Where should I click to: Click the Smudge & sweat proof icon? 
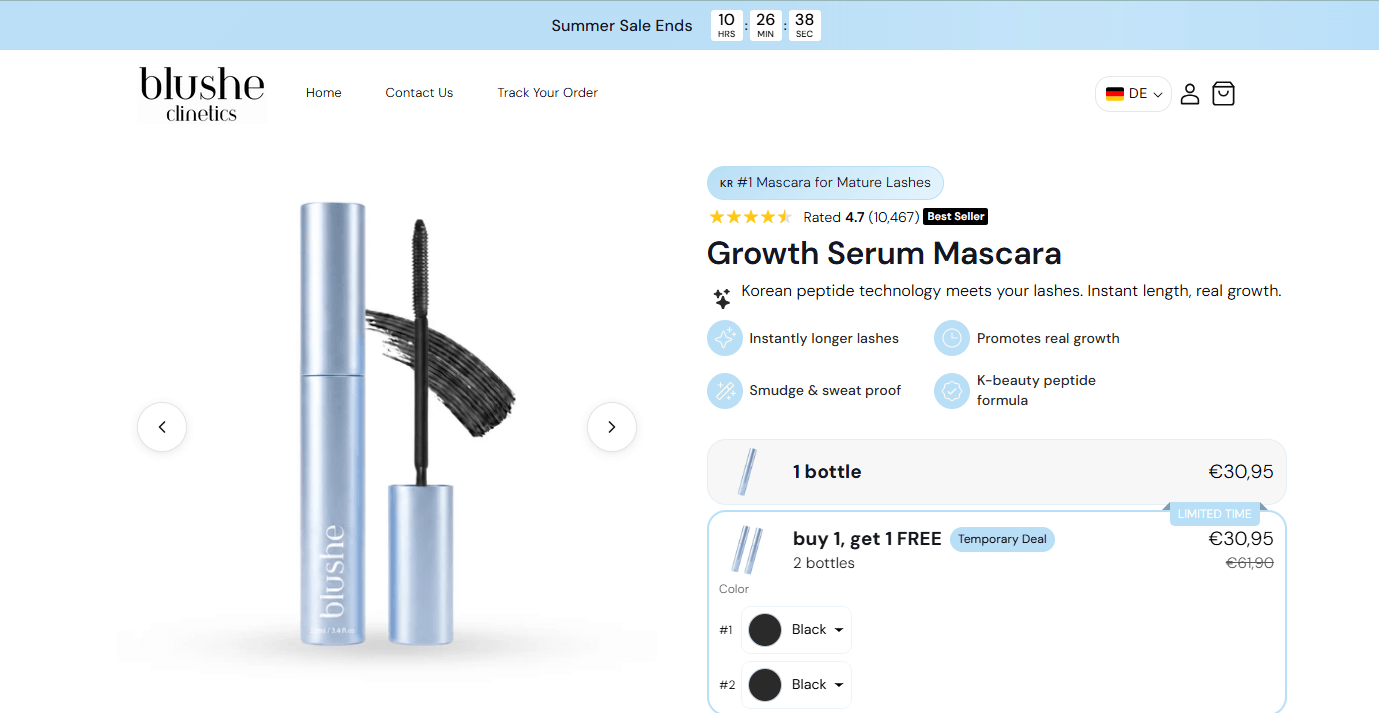pyautogui.click(x=724, y=390)
